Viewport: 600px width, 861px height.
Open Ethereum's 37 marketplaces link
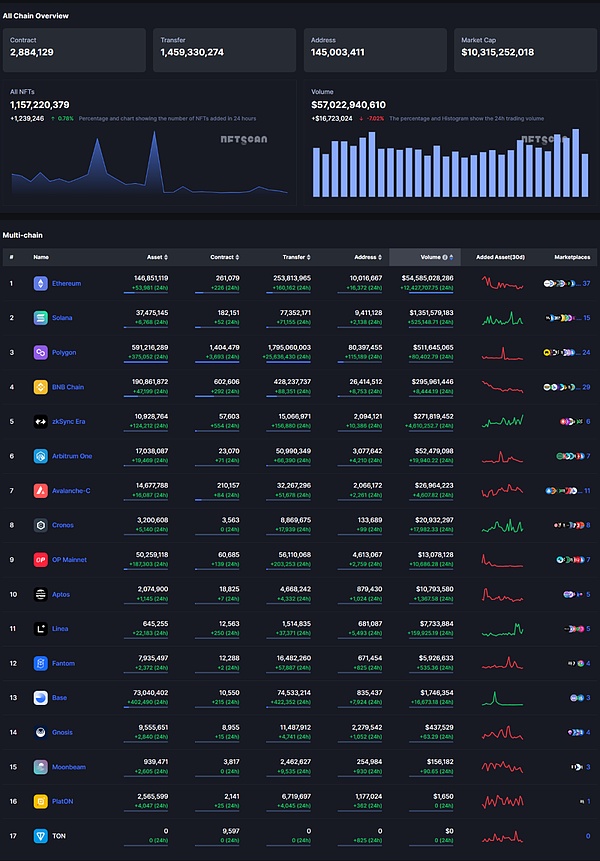pos(586,284)
